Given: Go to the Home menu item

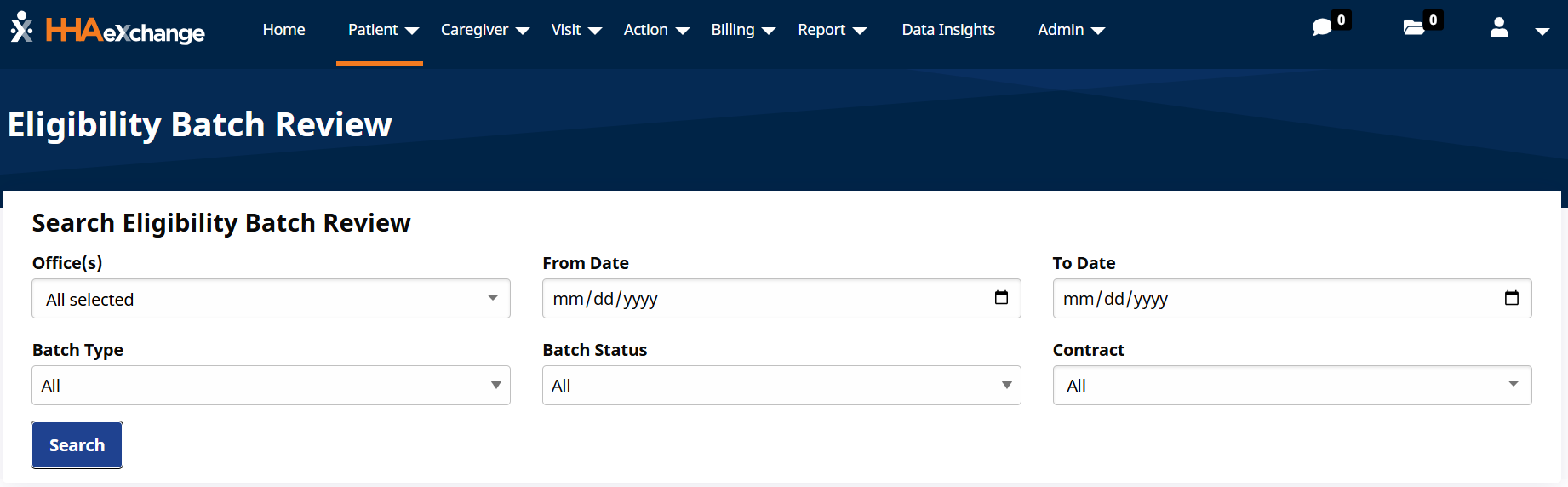Looking at the screenshot, I should [283, 30].
